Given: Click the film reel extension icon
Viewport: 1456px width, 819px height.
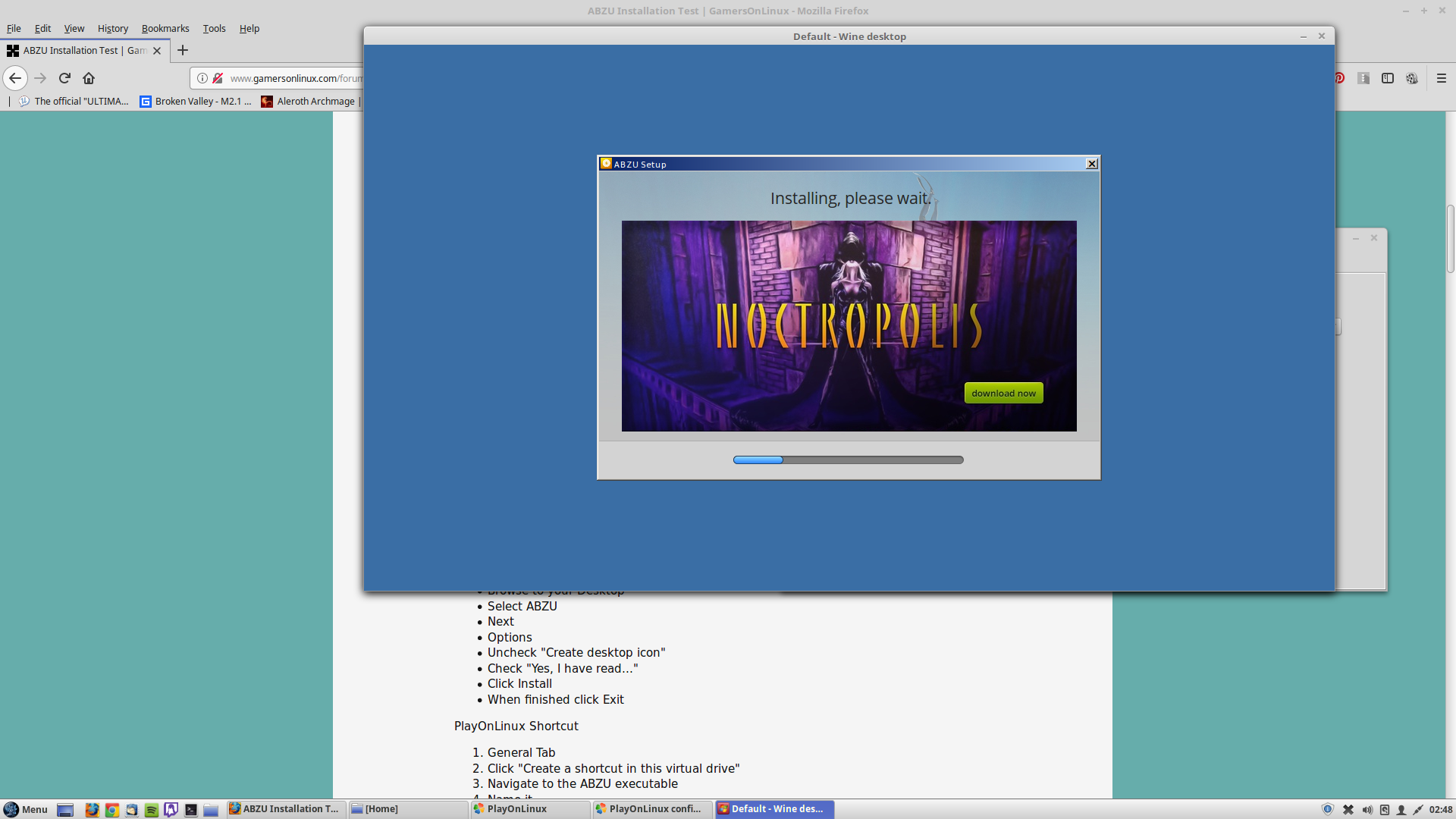Looking at the screenshot, I should [x=1412, y=78].
